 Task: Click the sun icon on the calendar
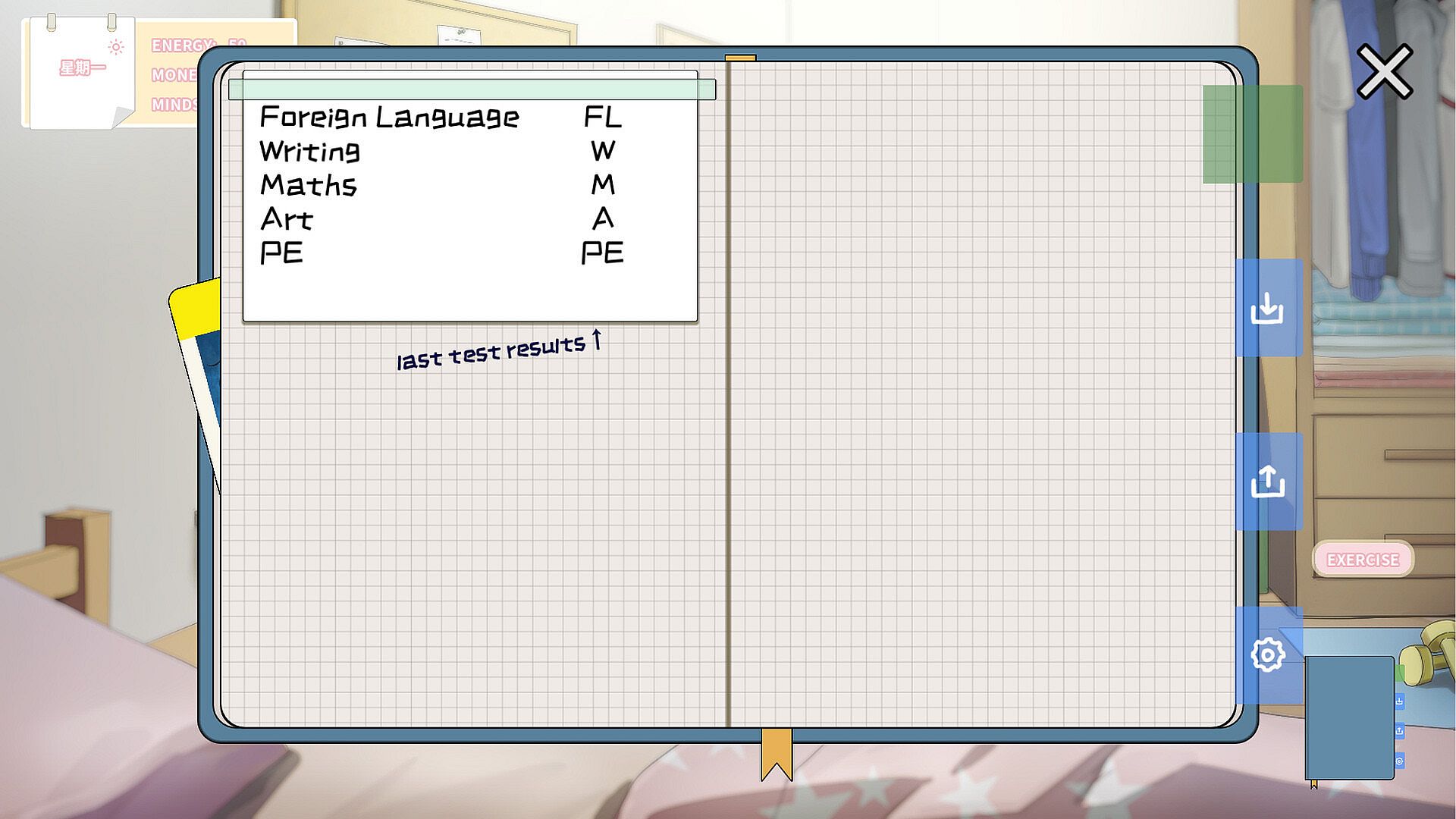116,47
